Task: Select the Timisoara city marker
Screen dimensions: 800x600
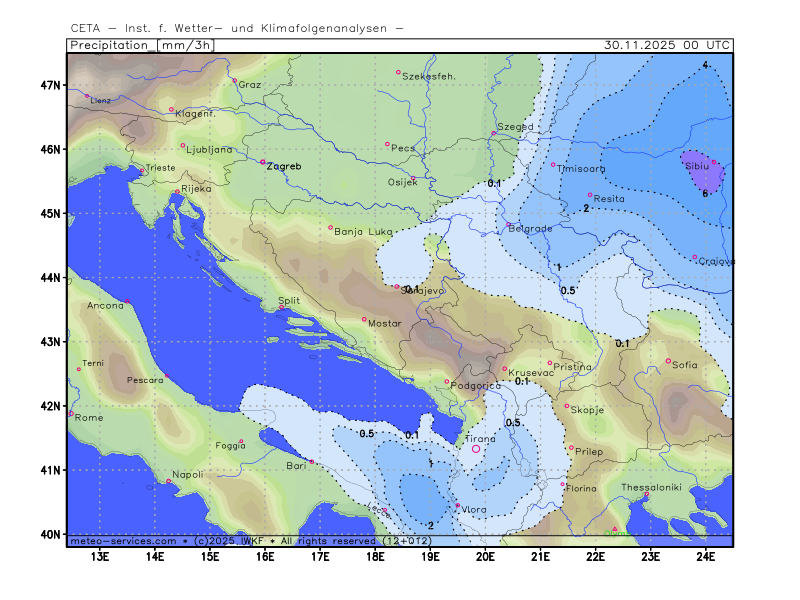Action: click(x=553, y=165)
